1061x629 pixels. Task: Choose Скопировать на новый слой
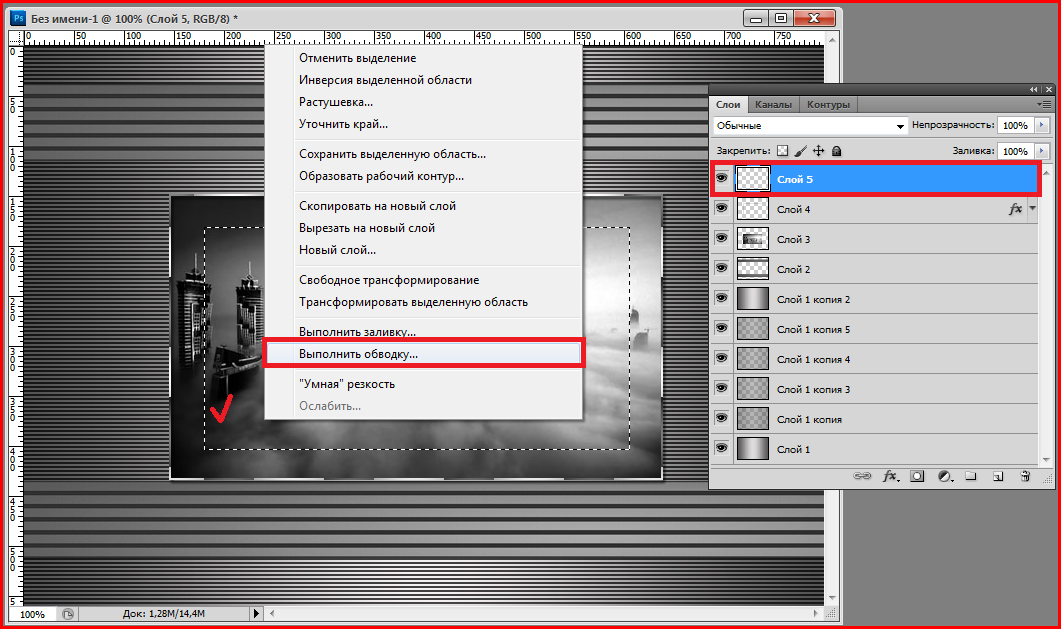coord(378,206)
